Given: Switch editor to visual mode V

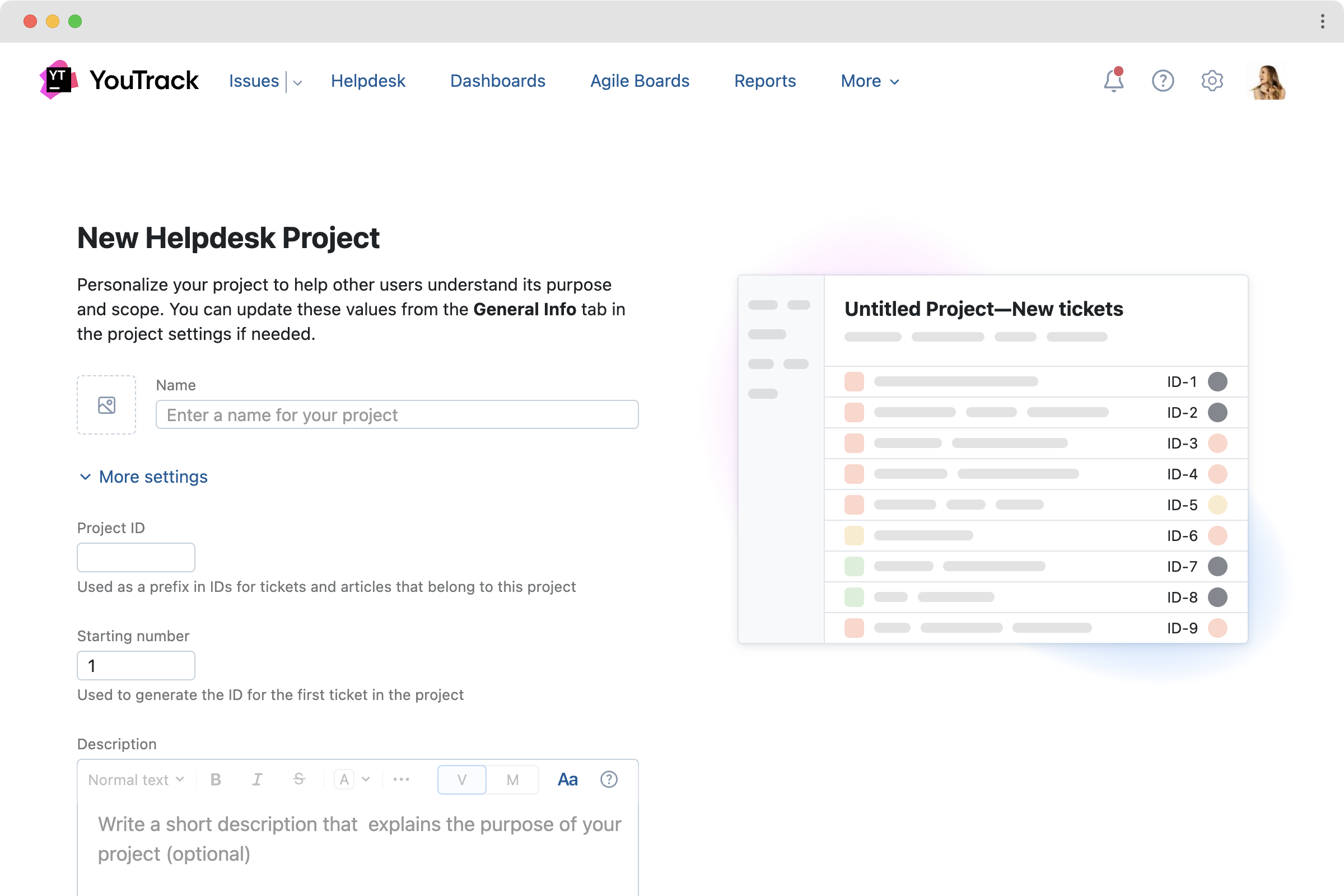Looking at the screenshot, I should click(x=461, y=780).
